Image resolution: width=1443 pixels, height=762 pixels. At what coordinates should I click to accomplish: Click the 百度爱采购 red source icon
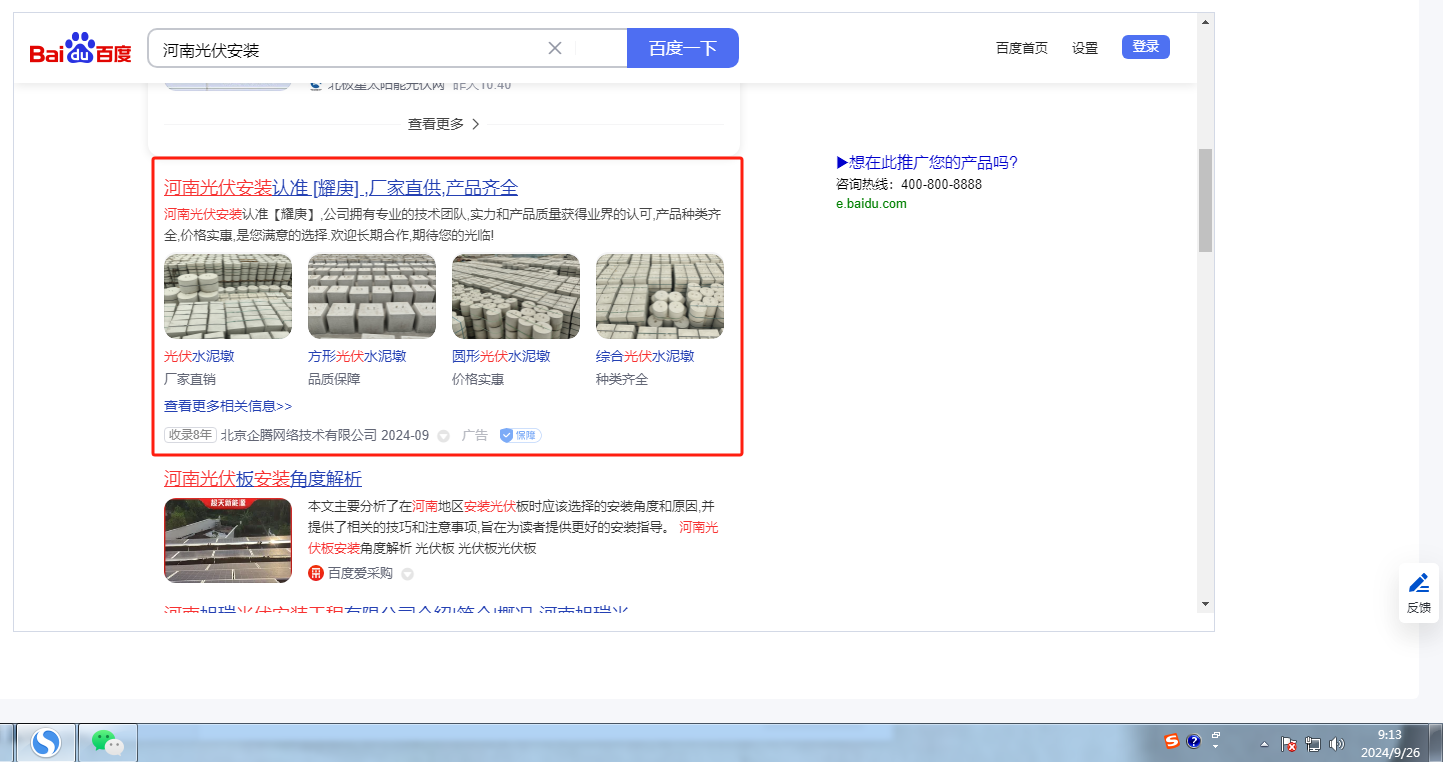[316, 573]
